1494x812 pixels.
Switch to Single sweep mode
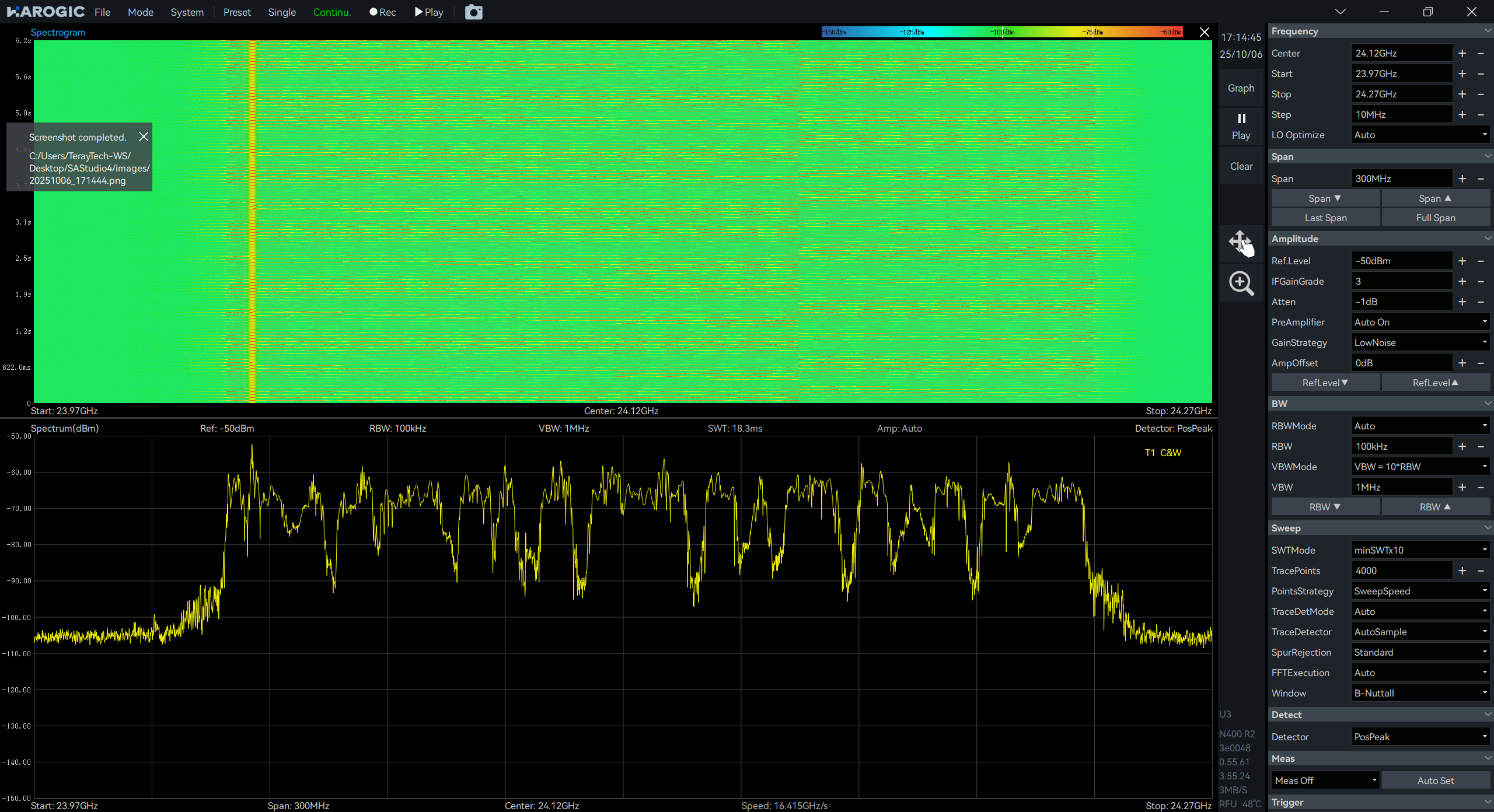click(282, 12)
